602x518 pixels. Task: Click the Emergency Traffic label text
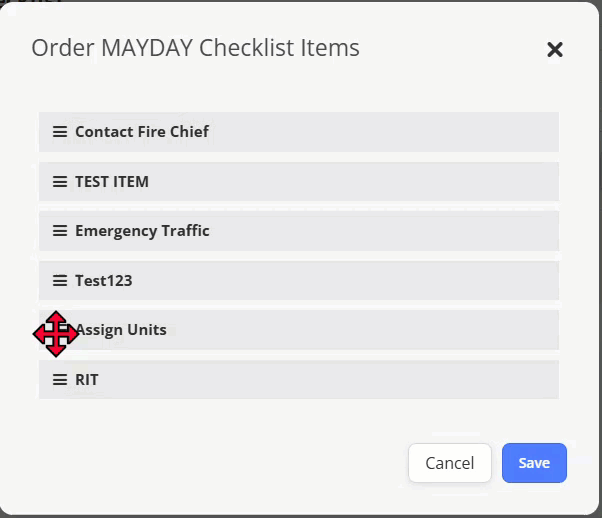click(142, 231)
